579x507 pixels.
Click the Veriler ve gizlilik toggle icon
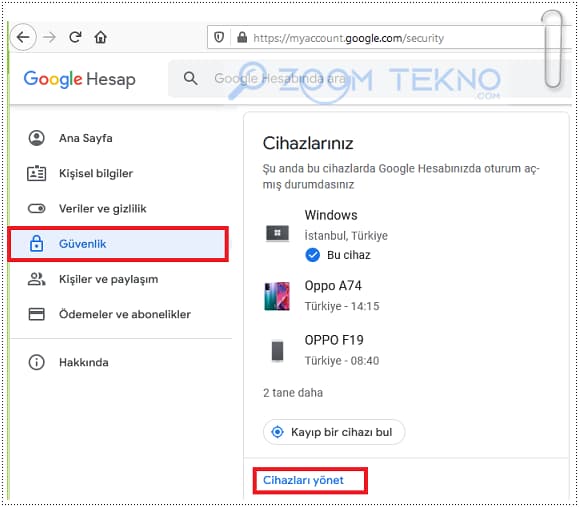[x=37, y=209]
